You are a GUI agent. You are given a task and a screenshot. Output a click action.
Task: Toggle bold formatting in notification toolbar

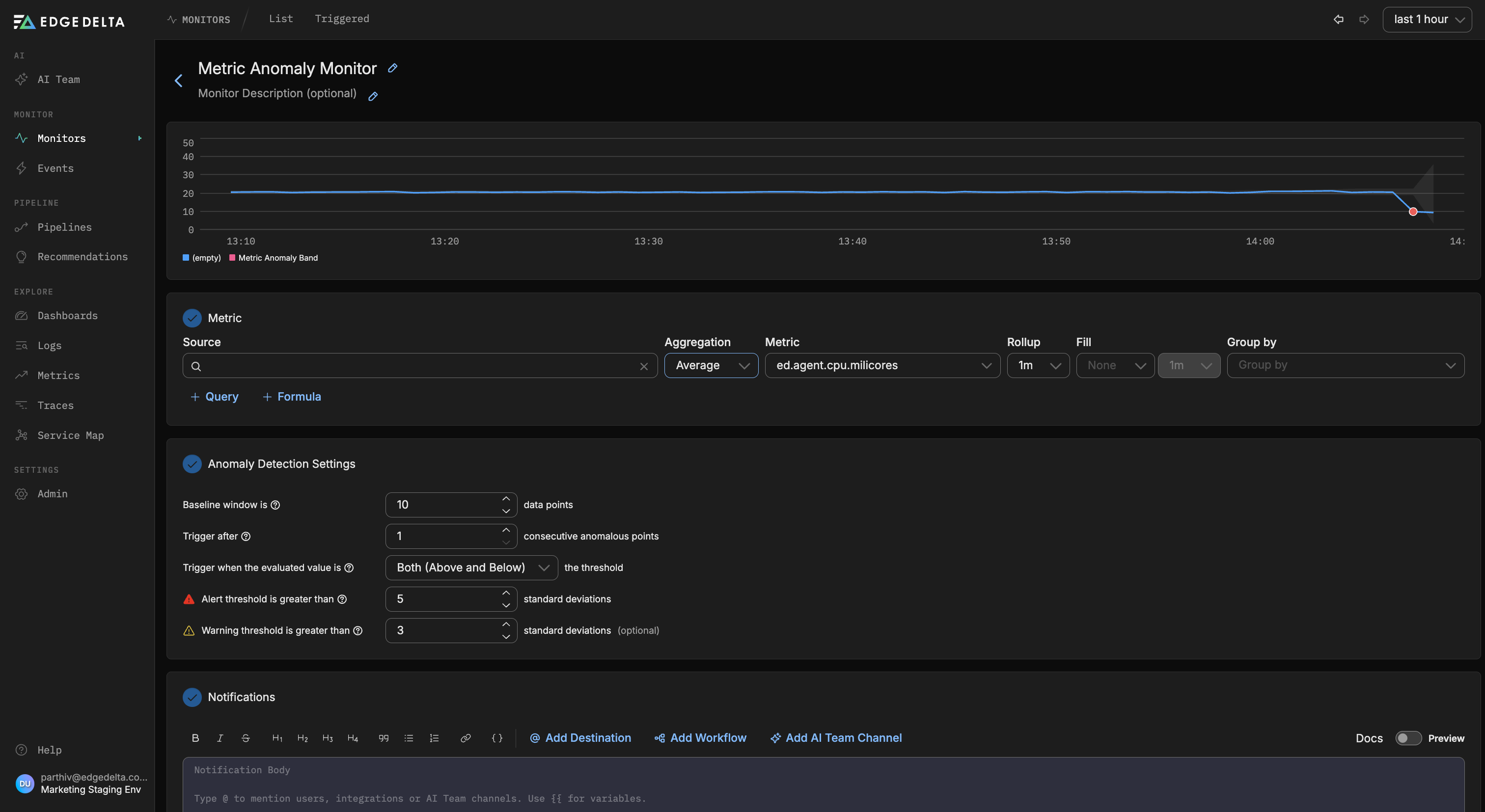tap(195, 738)
